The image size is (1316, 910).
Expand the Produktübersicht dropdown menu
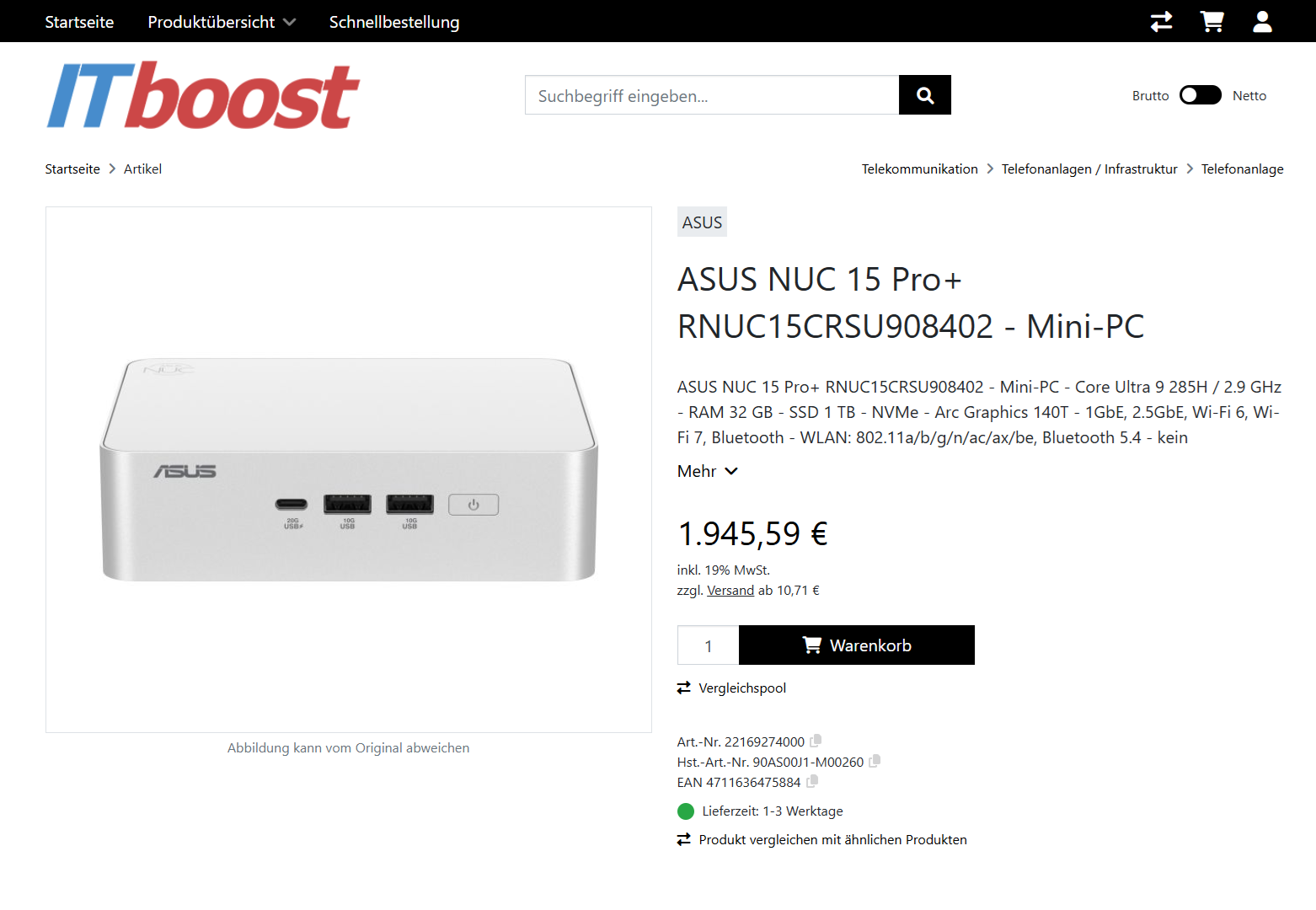click(222, 22)
